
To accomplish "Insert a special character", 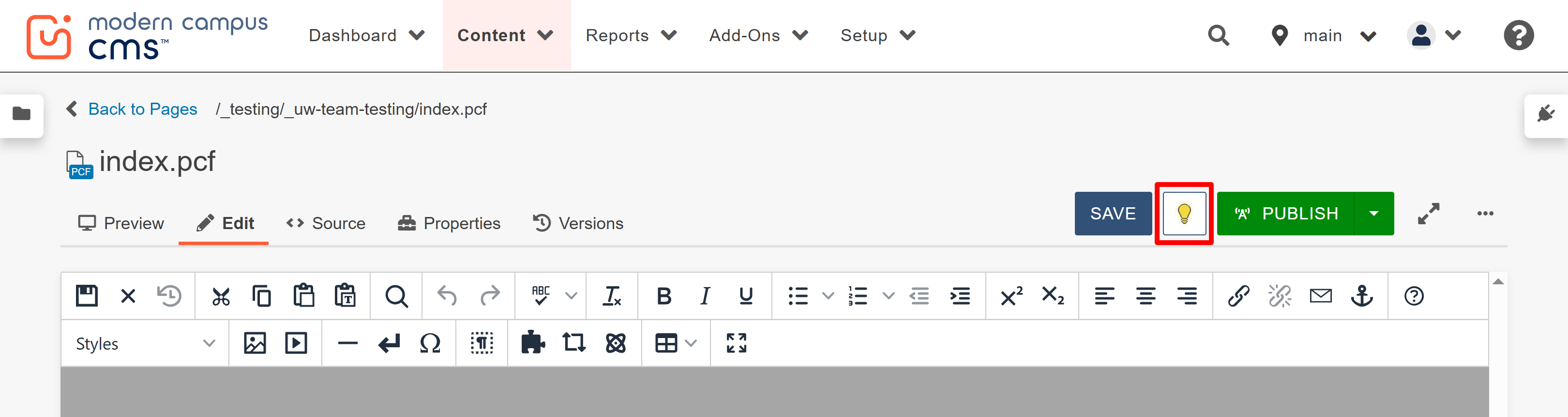I will [430, 343].
